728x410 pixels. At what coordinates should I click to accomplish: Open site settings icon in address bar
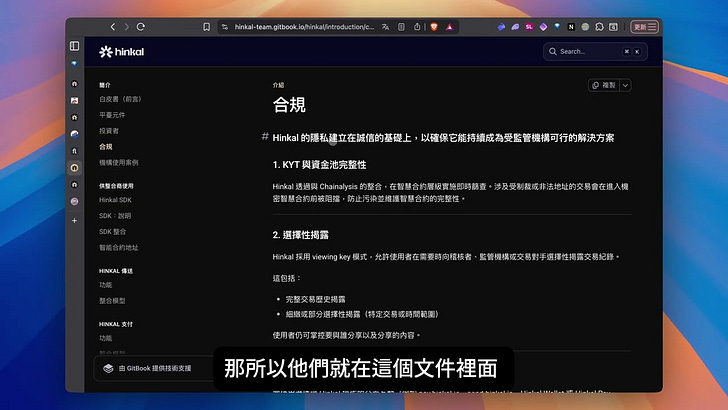pos(225,27)
